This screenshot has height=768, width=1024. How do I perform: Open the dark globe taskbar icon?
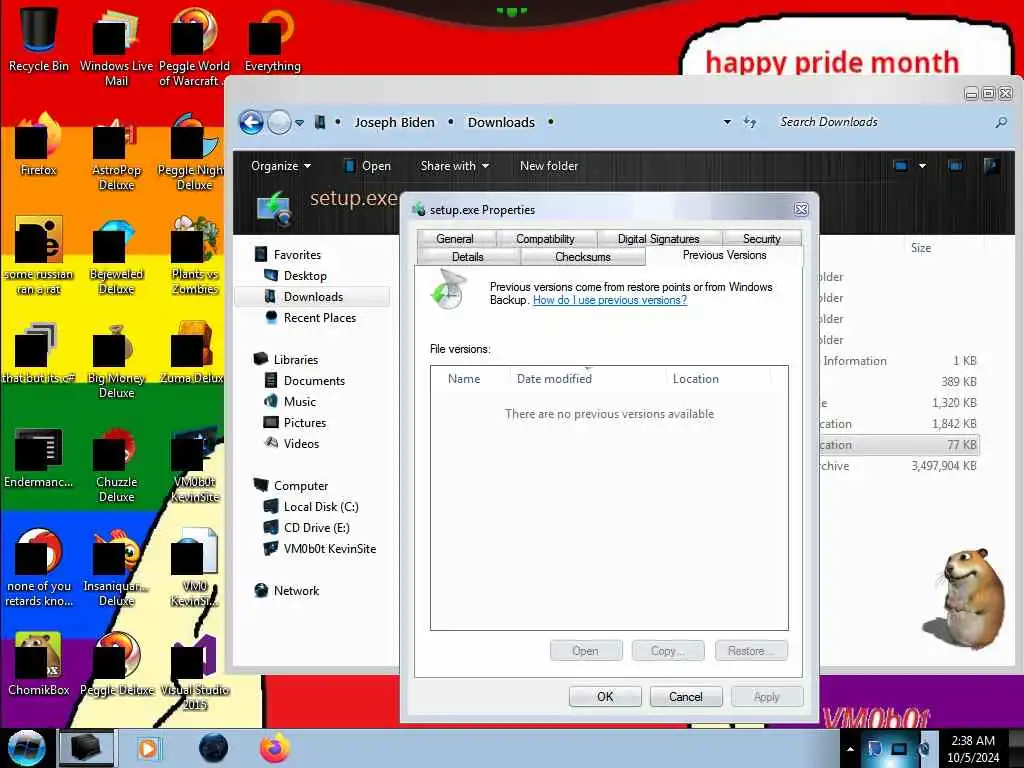coord(213,748)
